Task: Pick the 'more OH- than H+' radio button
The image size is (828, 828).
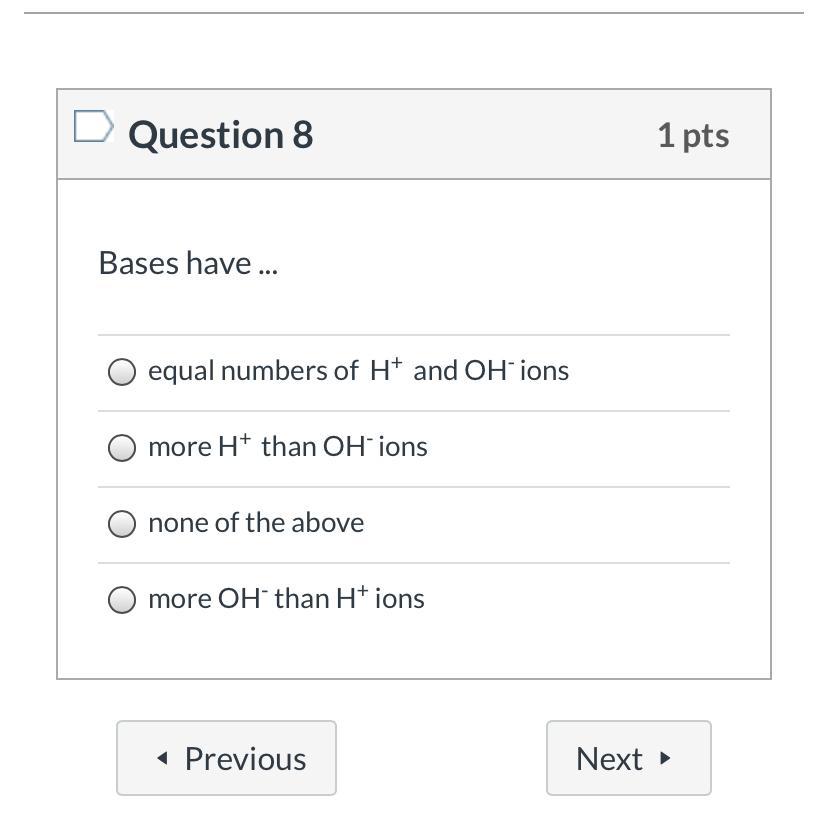Action: coord(122,600)
